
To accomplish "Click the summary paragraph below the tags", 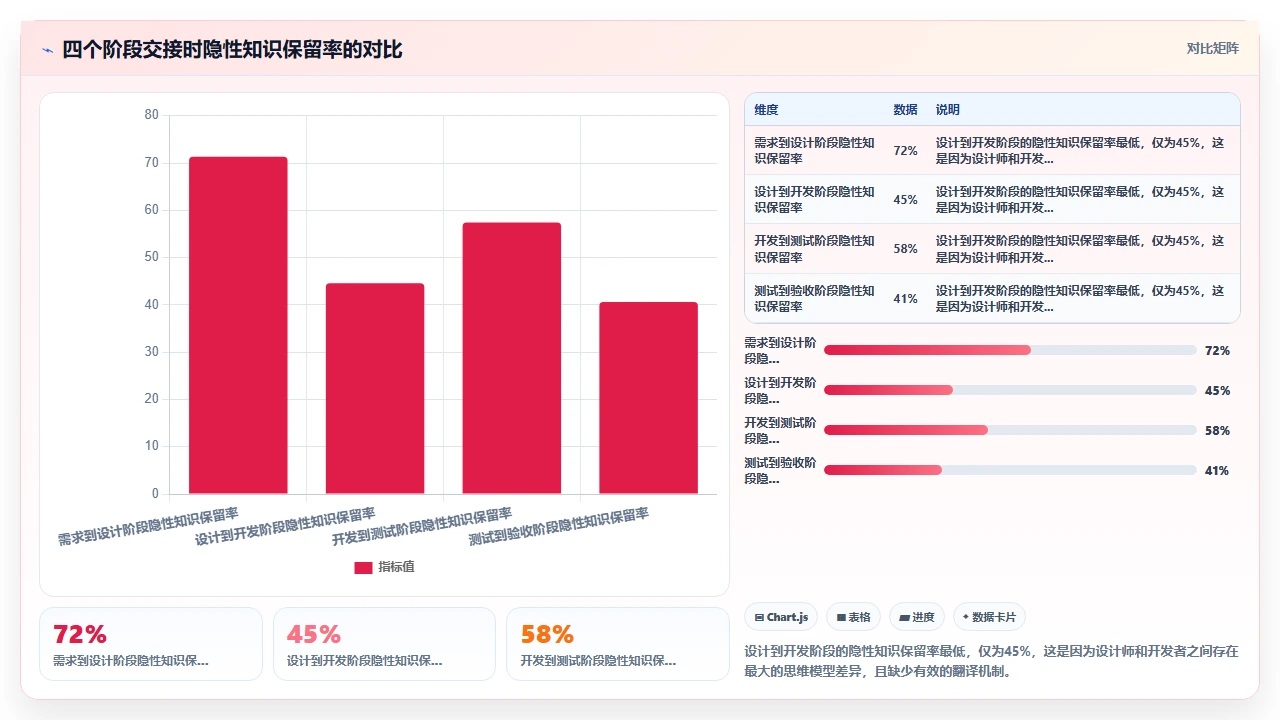I will pyautogui.click(x=992, y=661).
